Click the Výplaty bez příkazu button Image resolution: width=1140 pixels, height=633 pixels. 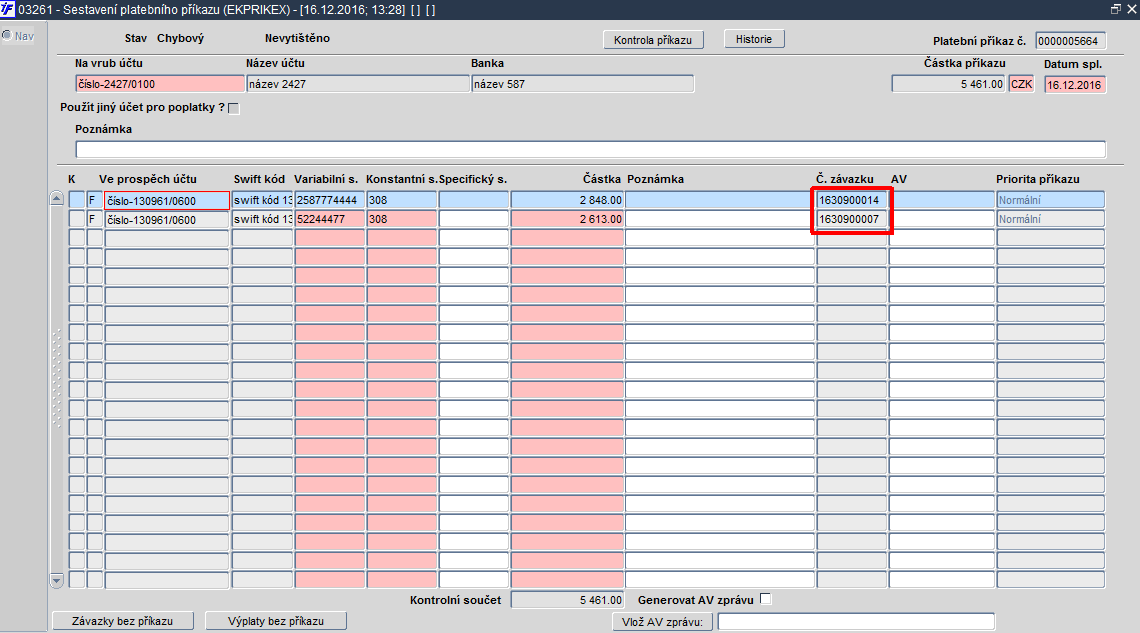(276, 621)
